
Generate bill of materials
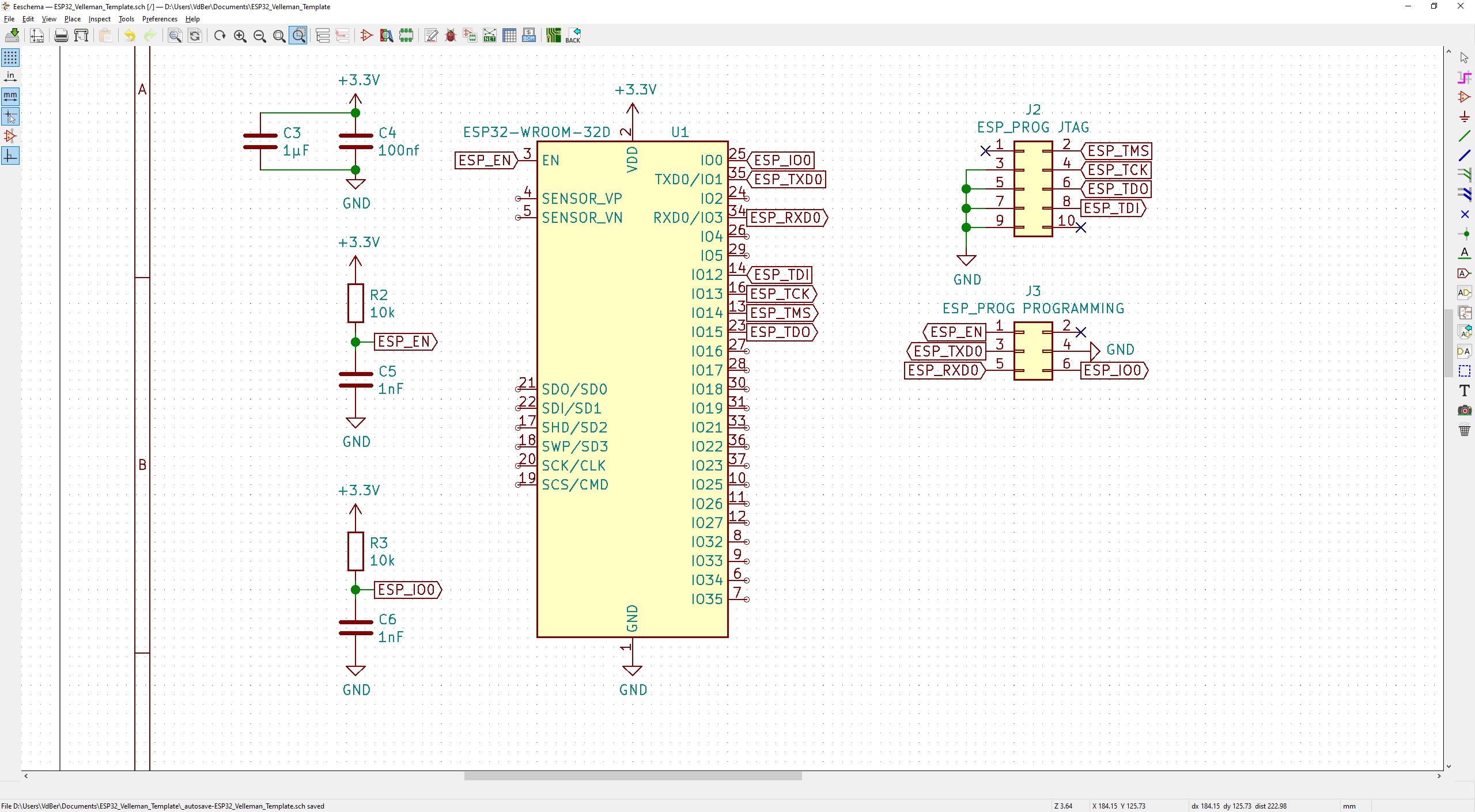pos(529,36)
